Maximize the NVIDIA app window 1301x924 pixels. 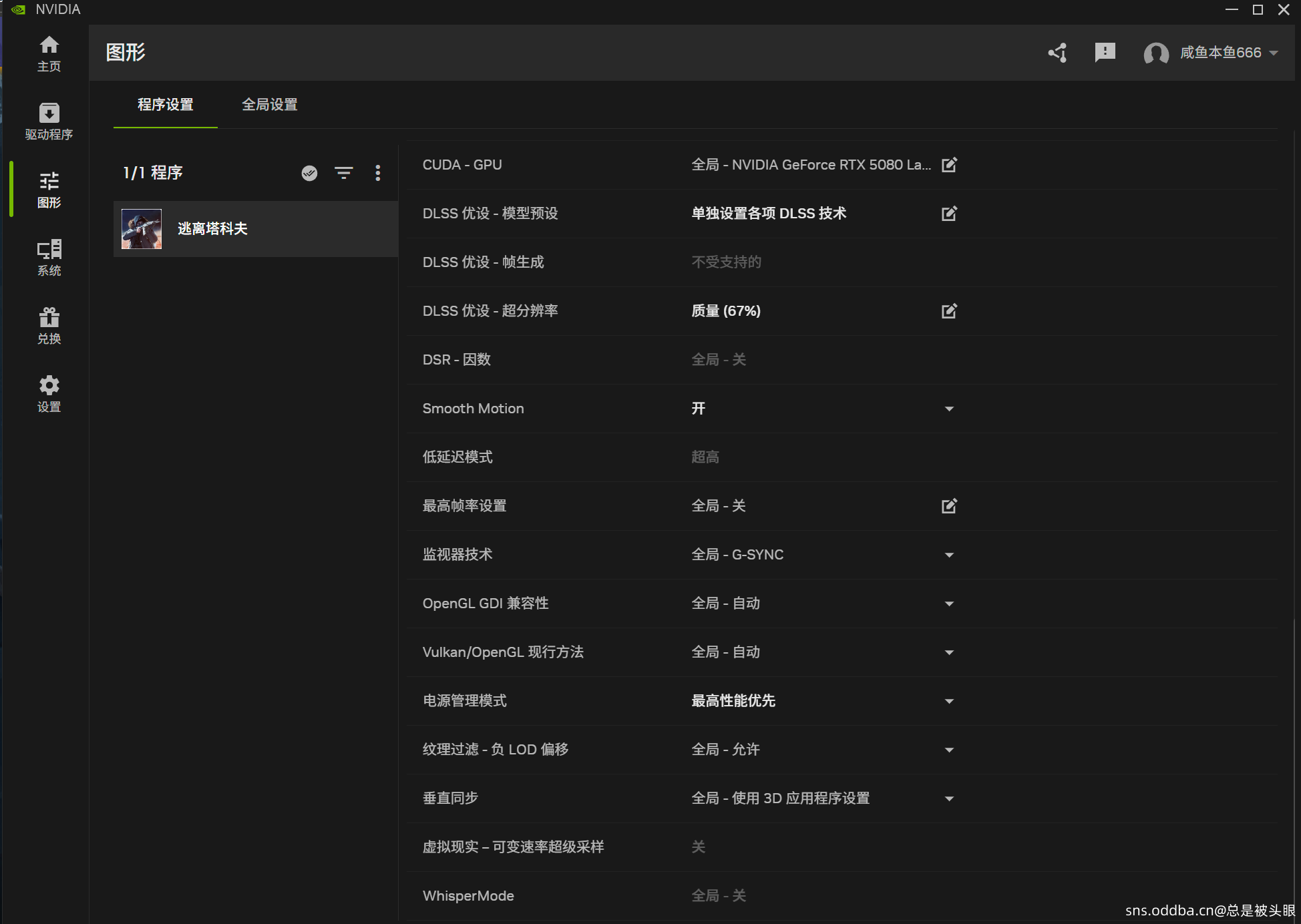coord(1258,9)
